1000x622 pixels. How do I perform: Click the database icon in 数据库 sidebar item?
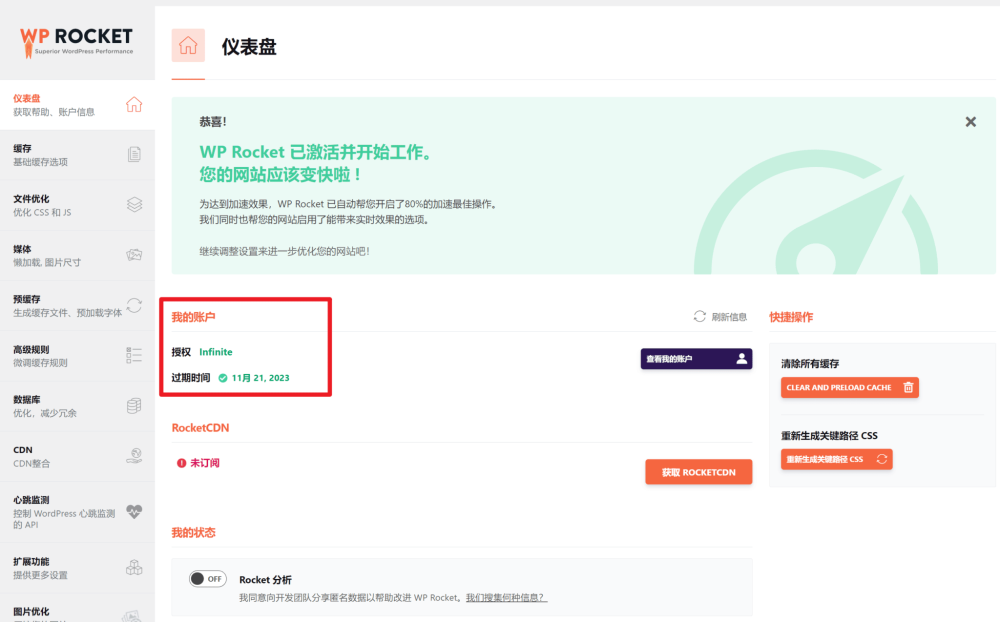coord(134,406)
